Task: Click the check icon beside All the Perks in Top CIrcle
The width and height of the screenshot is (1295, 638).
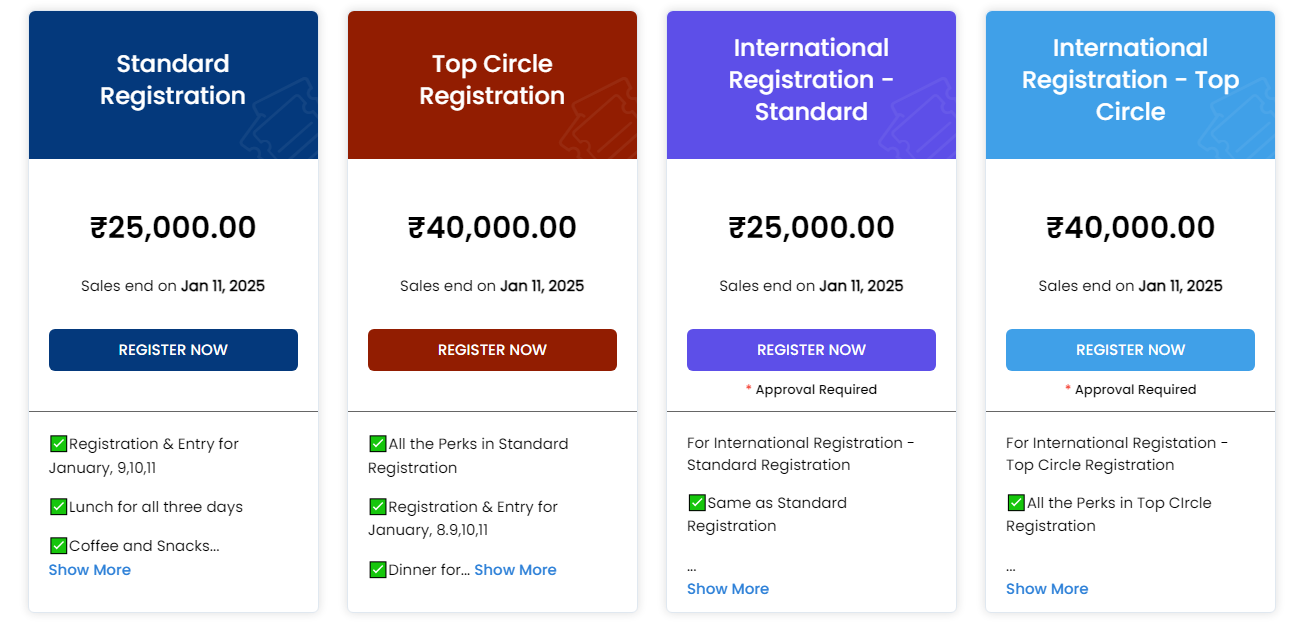Action: (1015, 502)
